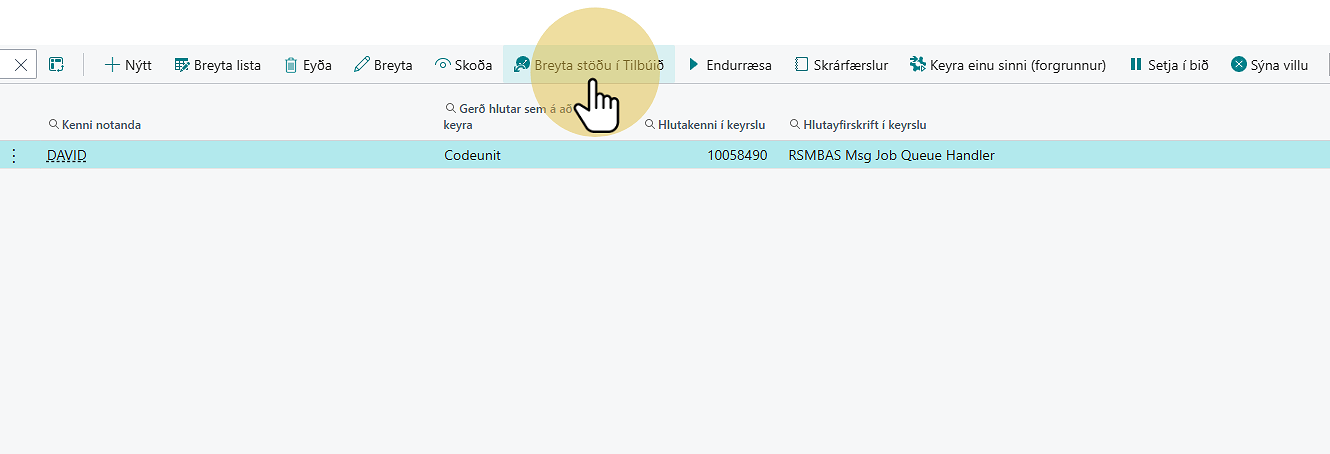Select RSMBAS Msg Job Queue Handler cell
Viewport: 1330px width, 454px height.
pos(892,155)
